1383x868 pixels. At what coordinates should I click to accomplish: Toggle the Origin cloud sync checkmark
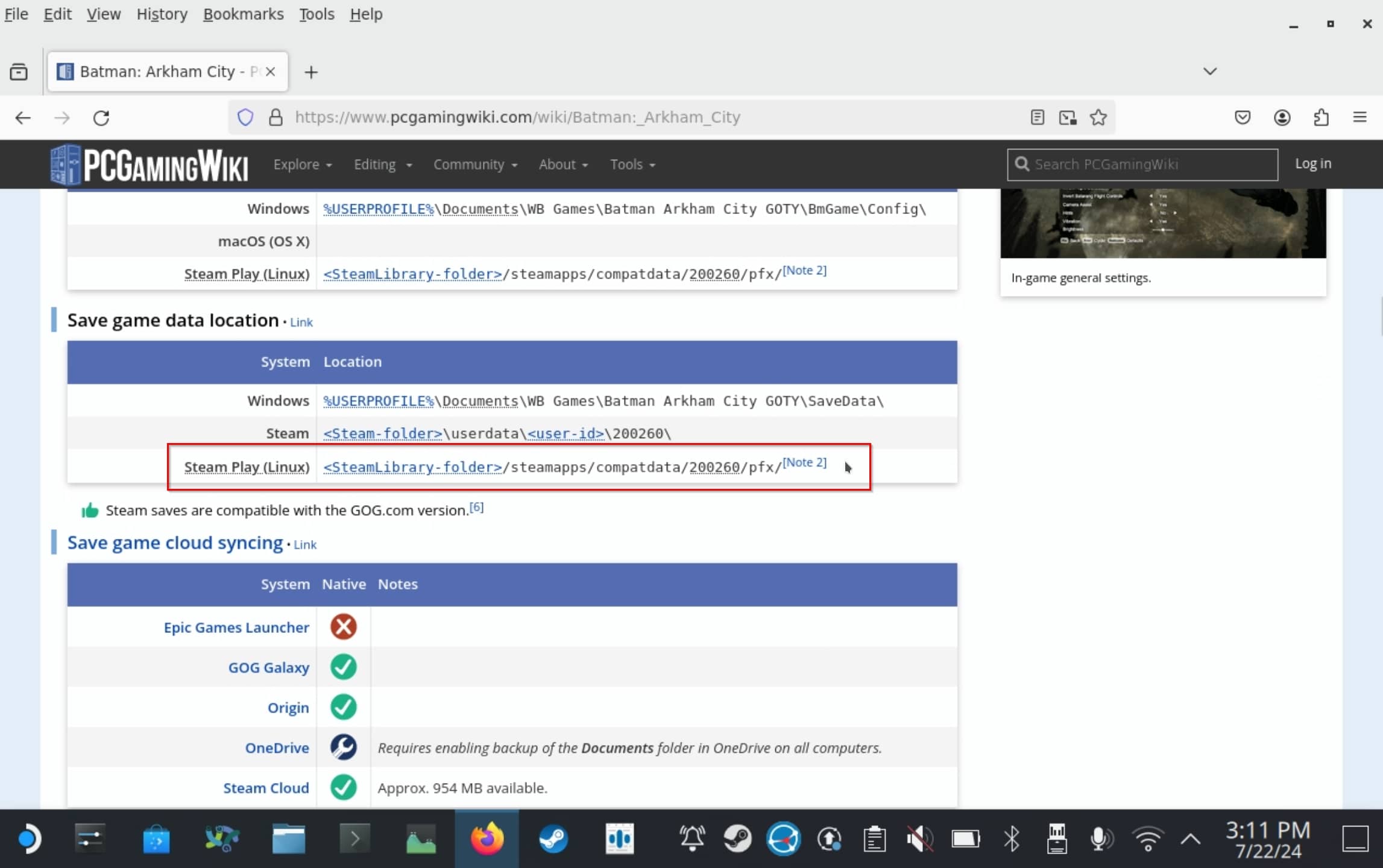tap(343, 707)
